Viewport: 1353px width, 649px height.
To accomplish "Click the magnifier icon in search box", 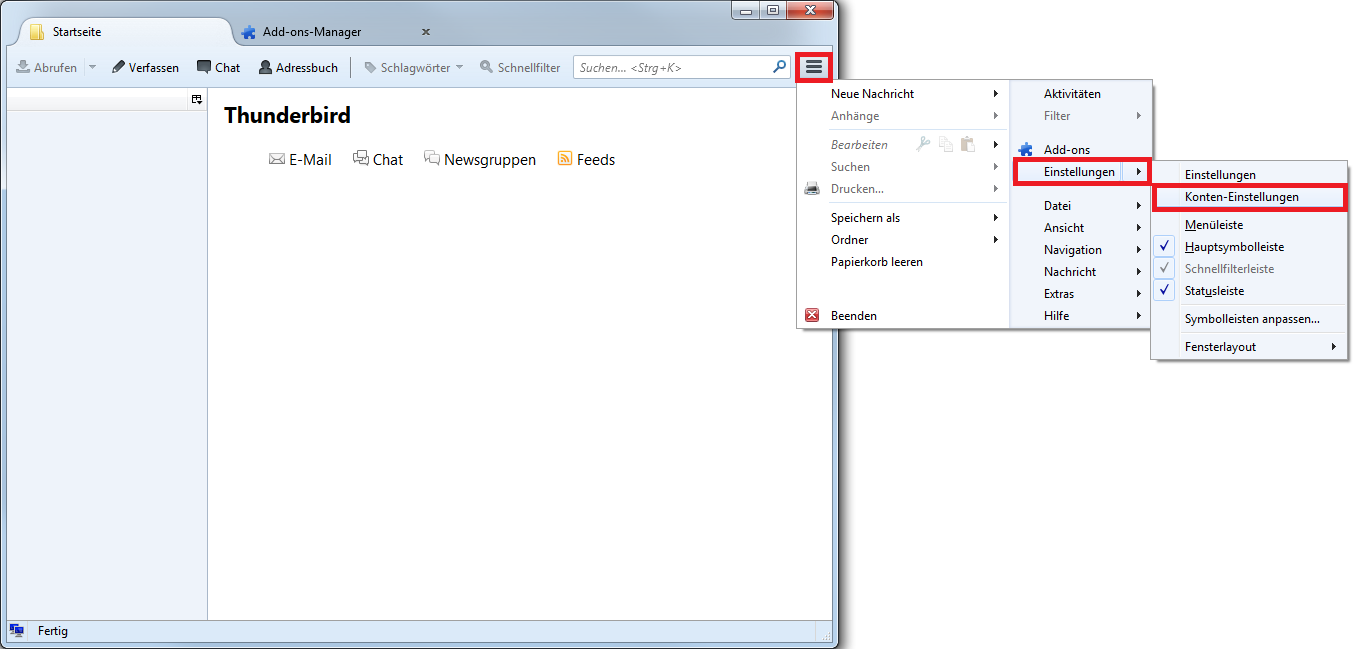I will pos(780,67).
